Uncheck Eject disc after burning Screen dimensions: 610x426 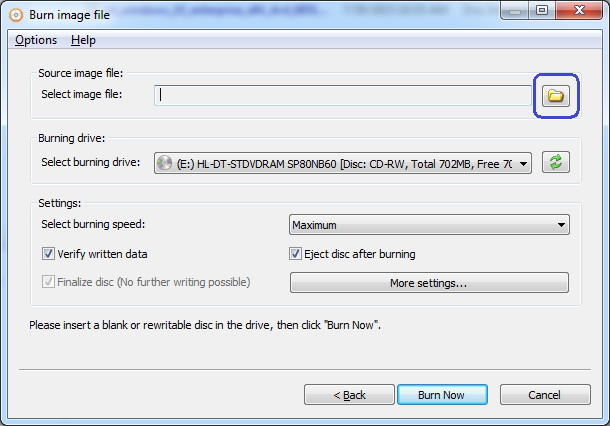coord(295,254)
